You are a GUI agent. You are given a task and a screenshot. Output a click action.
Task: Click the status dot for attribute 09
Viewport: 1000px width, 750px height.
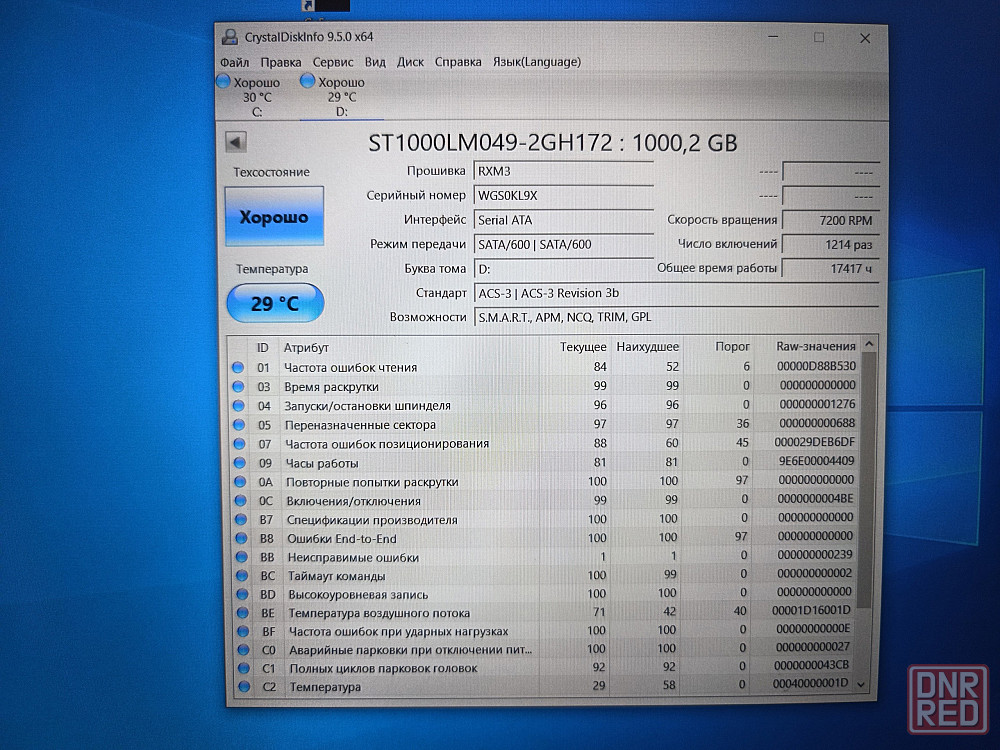(240, 463)
